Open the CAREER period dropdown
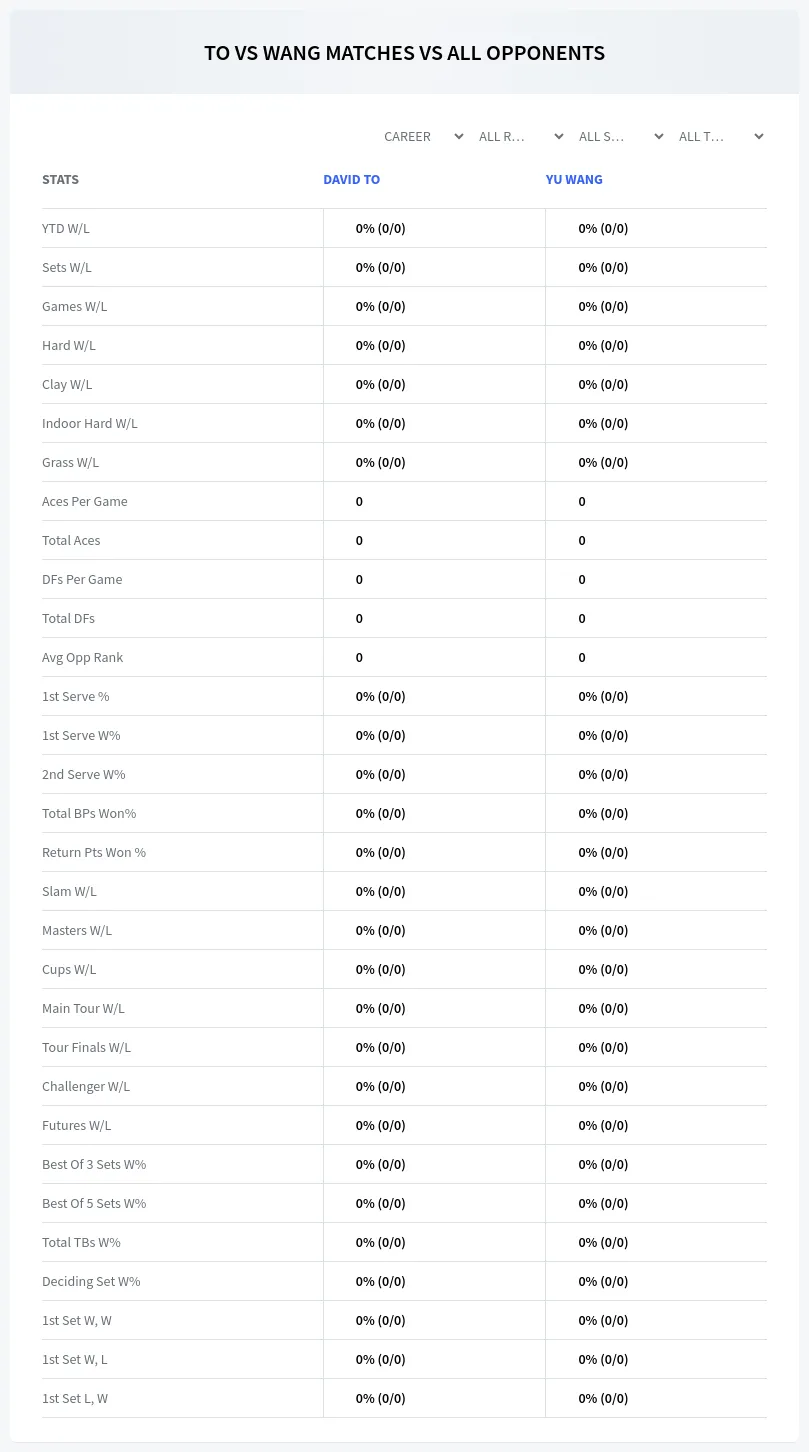This screenshot has height=1452, width=809. tap(423, 136)
